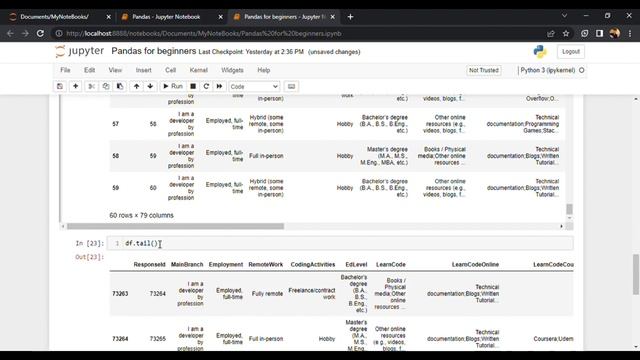Bookmark this page with star icon
The height and width of the screenshot is (360, 640).
point(566,33)
